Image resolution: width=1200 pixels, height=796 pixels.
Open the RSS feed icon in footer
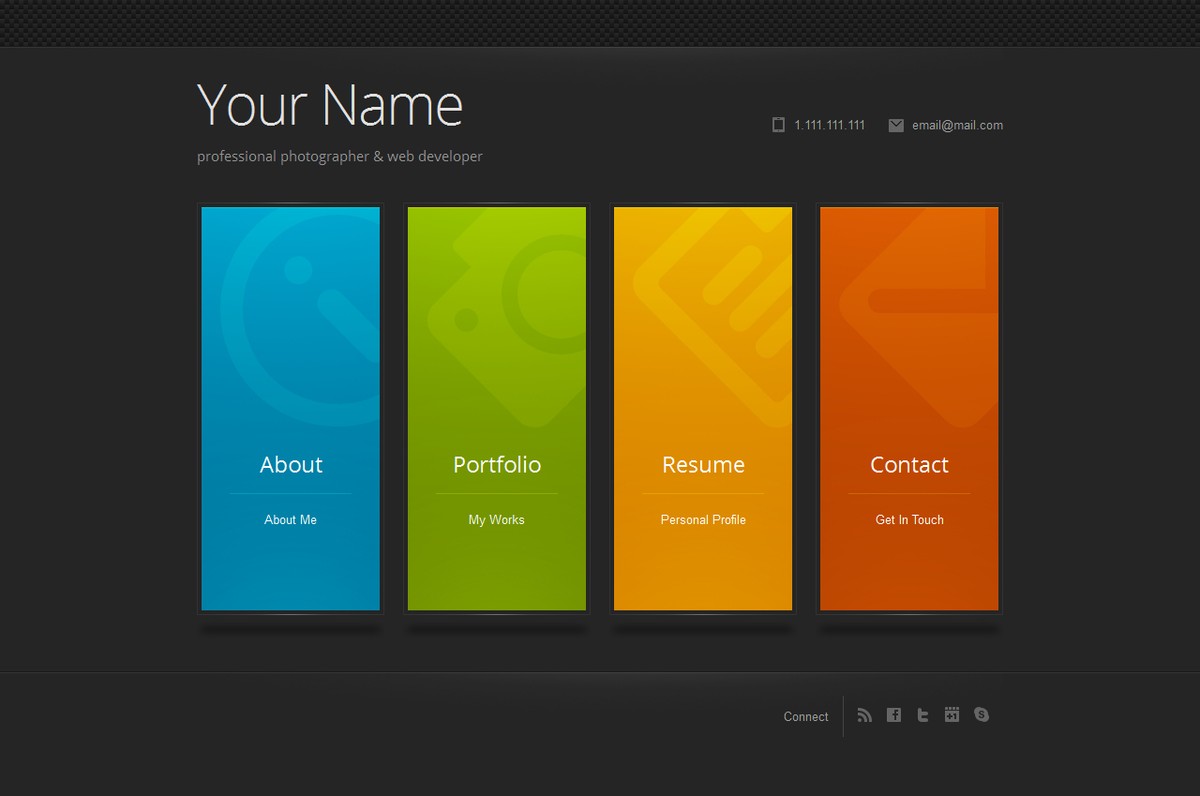(865, 715)
